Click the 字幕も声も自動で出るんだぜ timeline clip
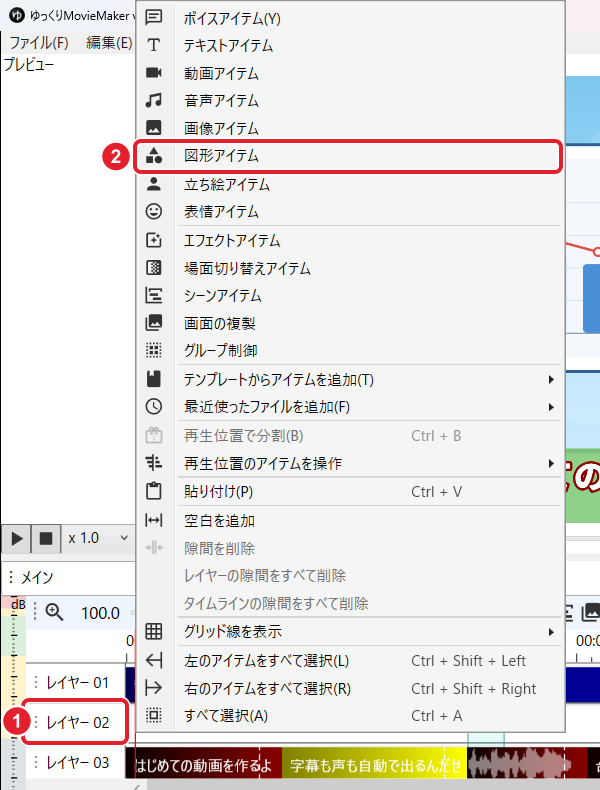 click(375, 765)
